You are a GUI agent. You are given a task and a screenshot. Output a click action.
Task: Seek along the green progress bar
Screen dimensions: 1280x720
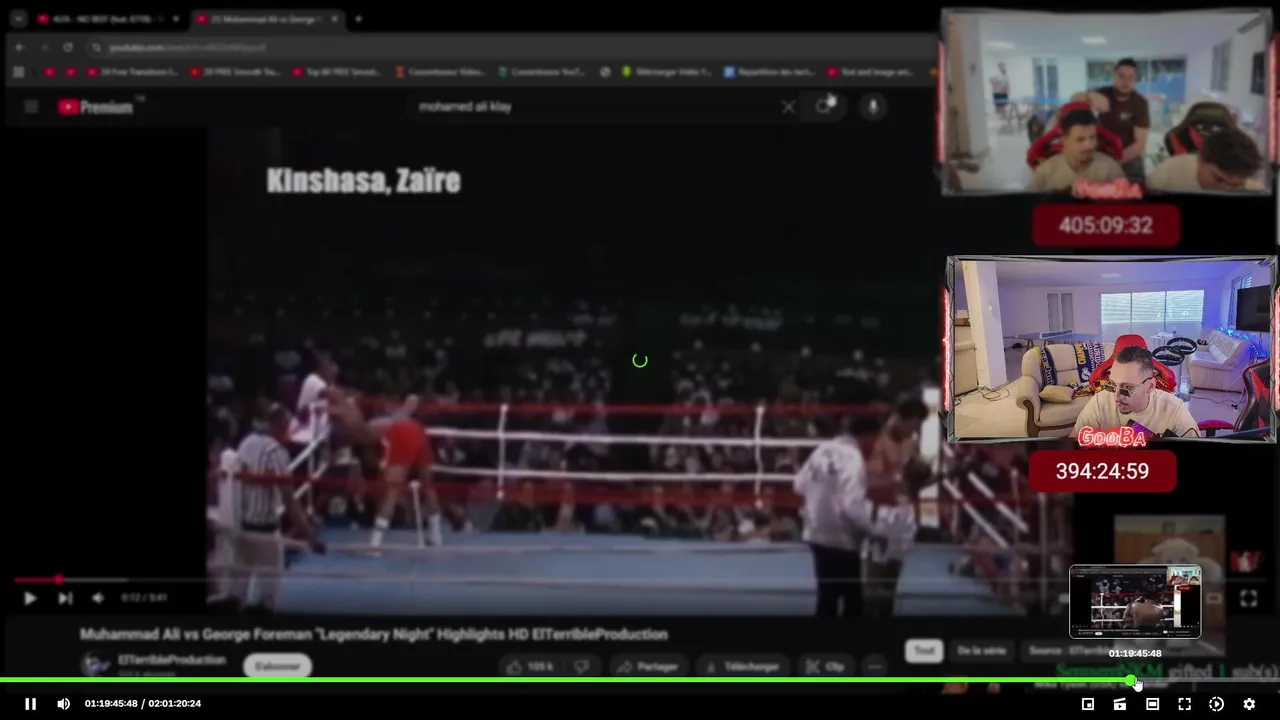[640, 681]
